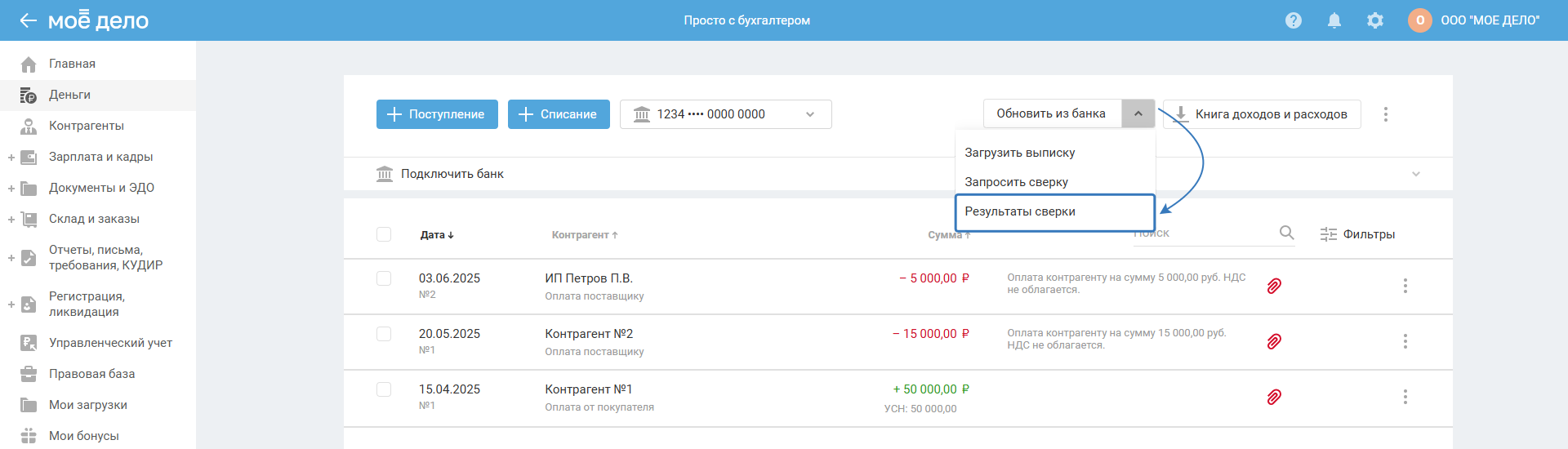1568x449 pixels.
Task: Click the help question mark icon
Action: [1293, 20]
